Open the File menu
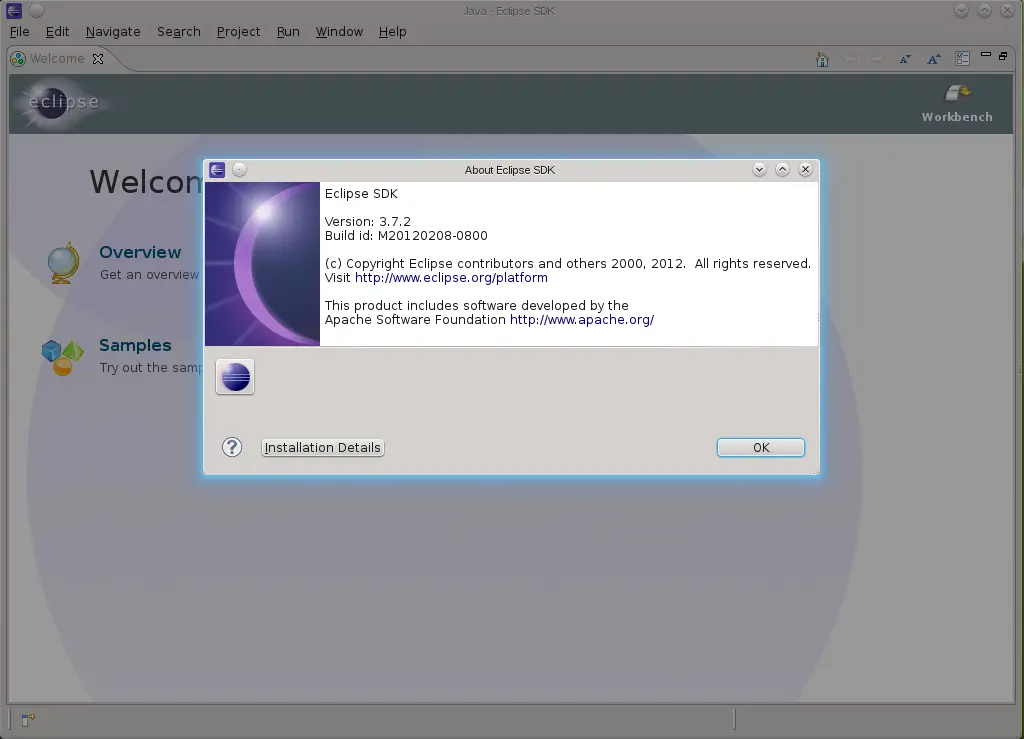Image resolution: width=1024 pixels, height=739 pixels. click(20, 31)
